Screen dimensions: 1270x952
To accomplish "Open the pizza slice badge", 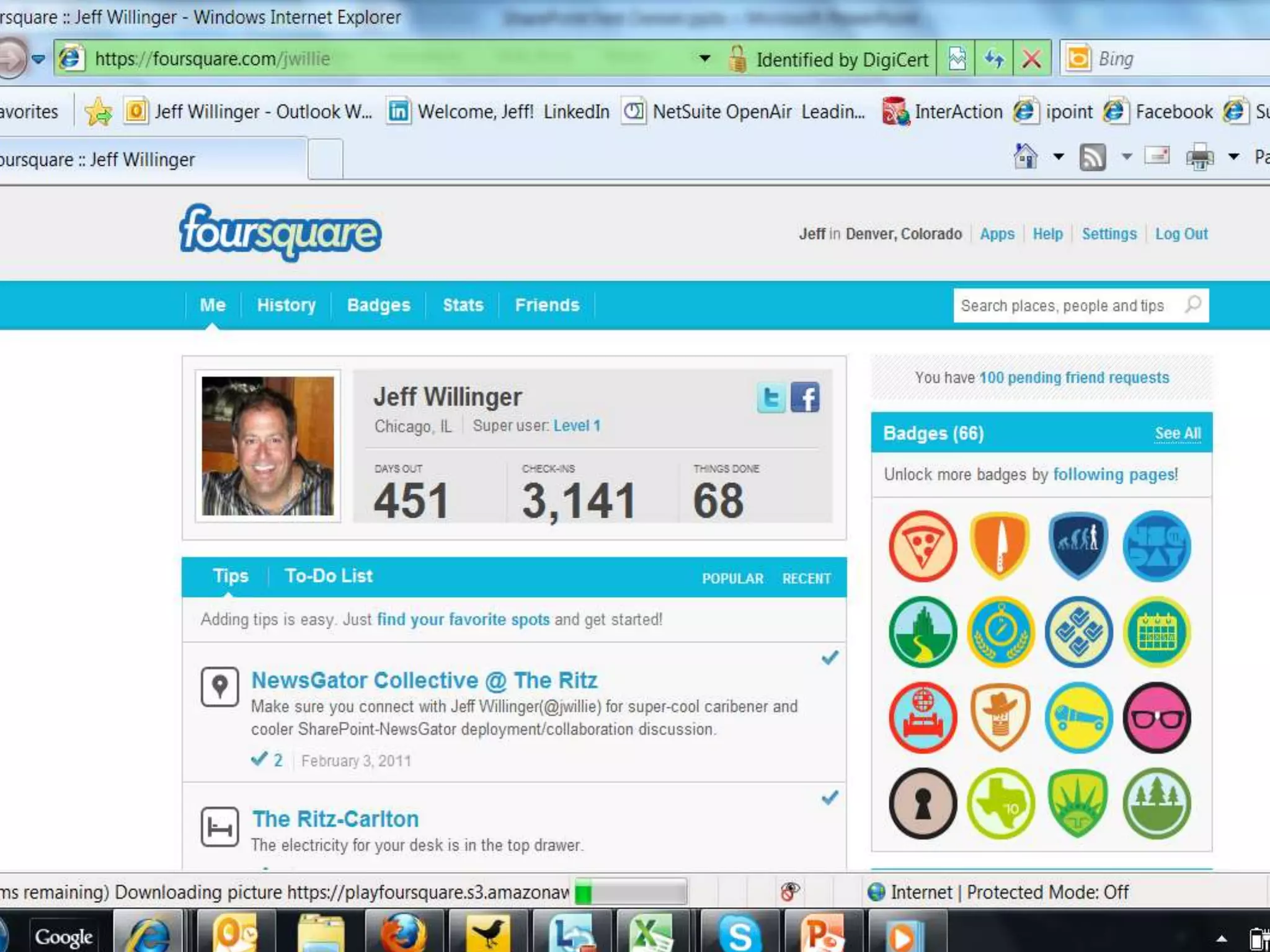I will coord(922,546).
